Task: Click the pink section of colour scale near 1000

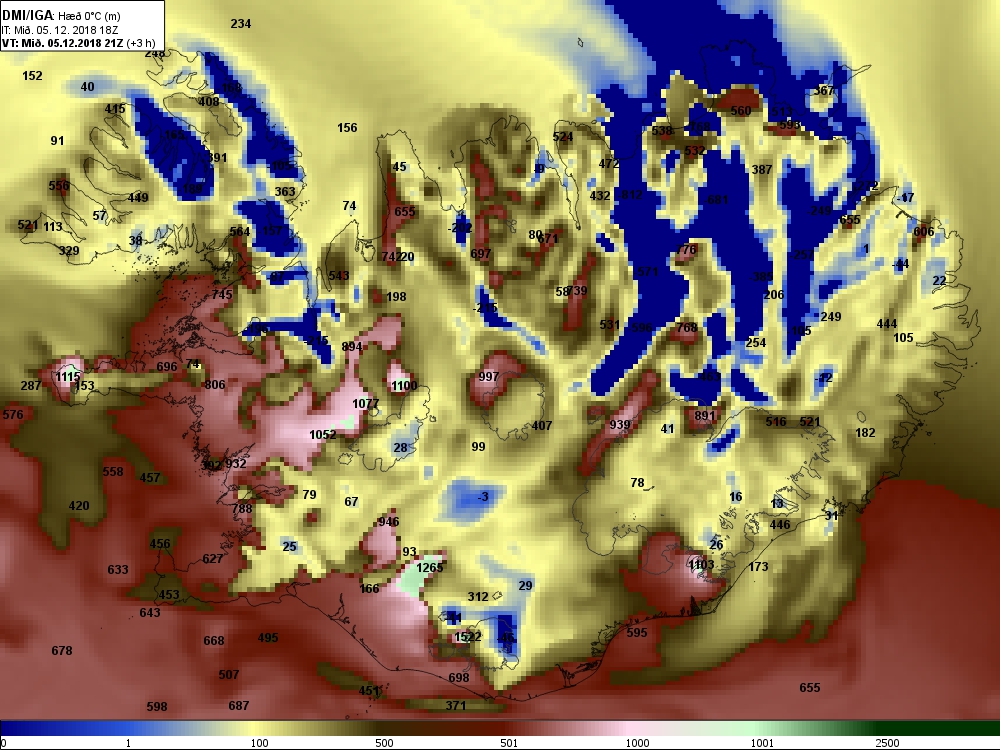Action: coord(631,728)
